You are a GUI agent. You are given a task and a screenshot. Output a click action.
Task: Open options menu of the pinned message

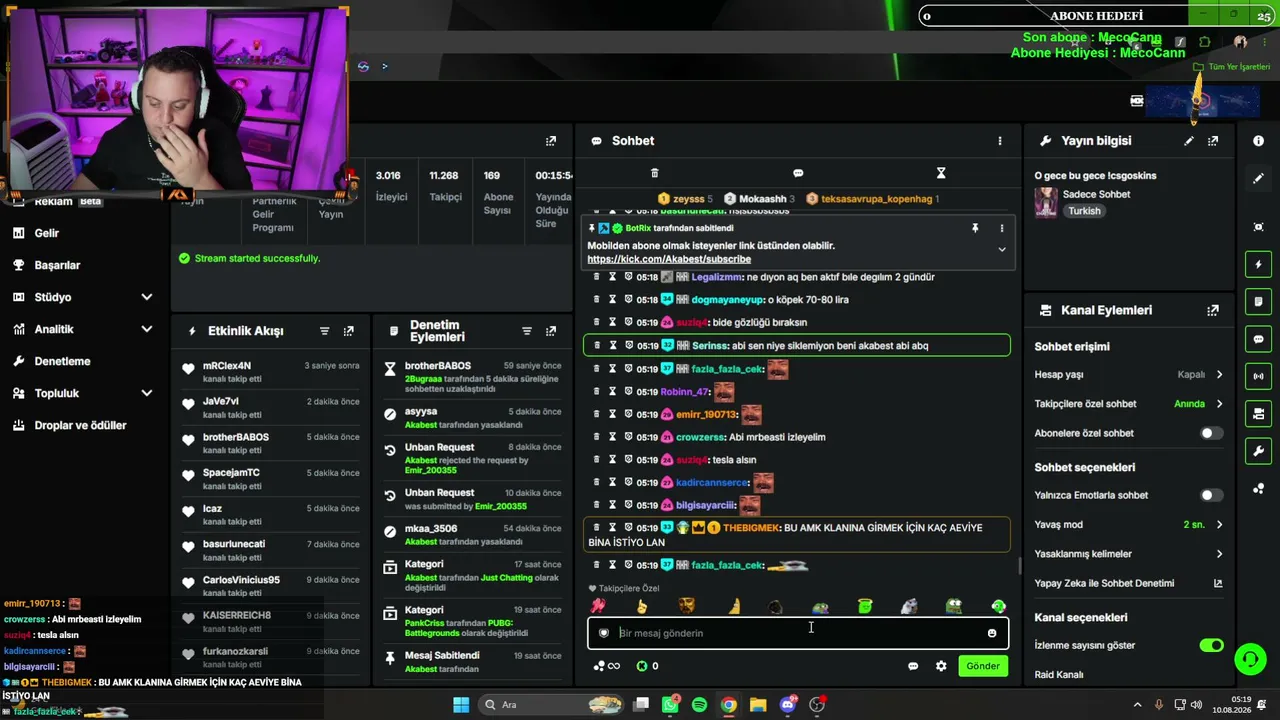pyautogui.click(x=1001, y=228)
